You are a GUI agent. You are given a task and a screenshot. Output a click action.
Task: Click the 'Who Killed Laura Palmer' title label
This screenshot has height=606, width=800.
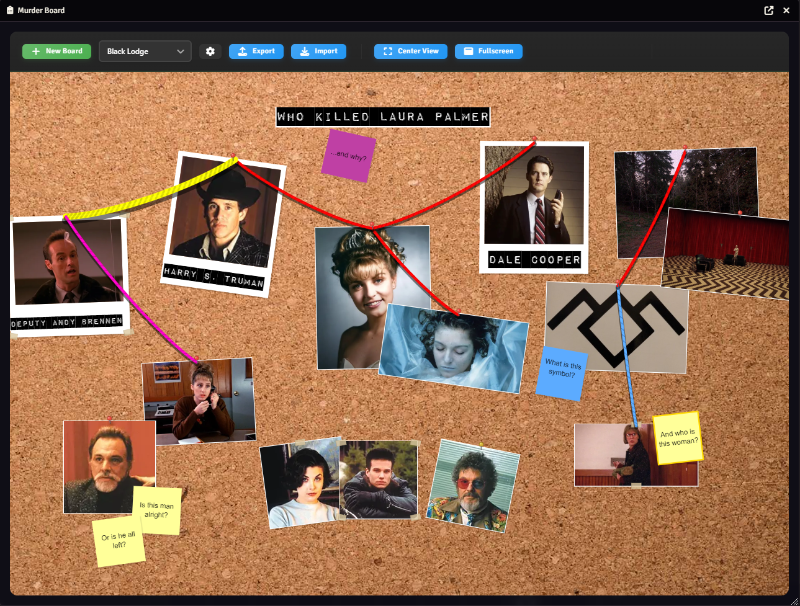point(383,117)
